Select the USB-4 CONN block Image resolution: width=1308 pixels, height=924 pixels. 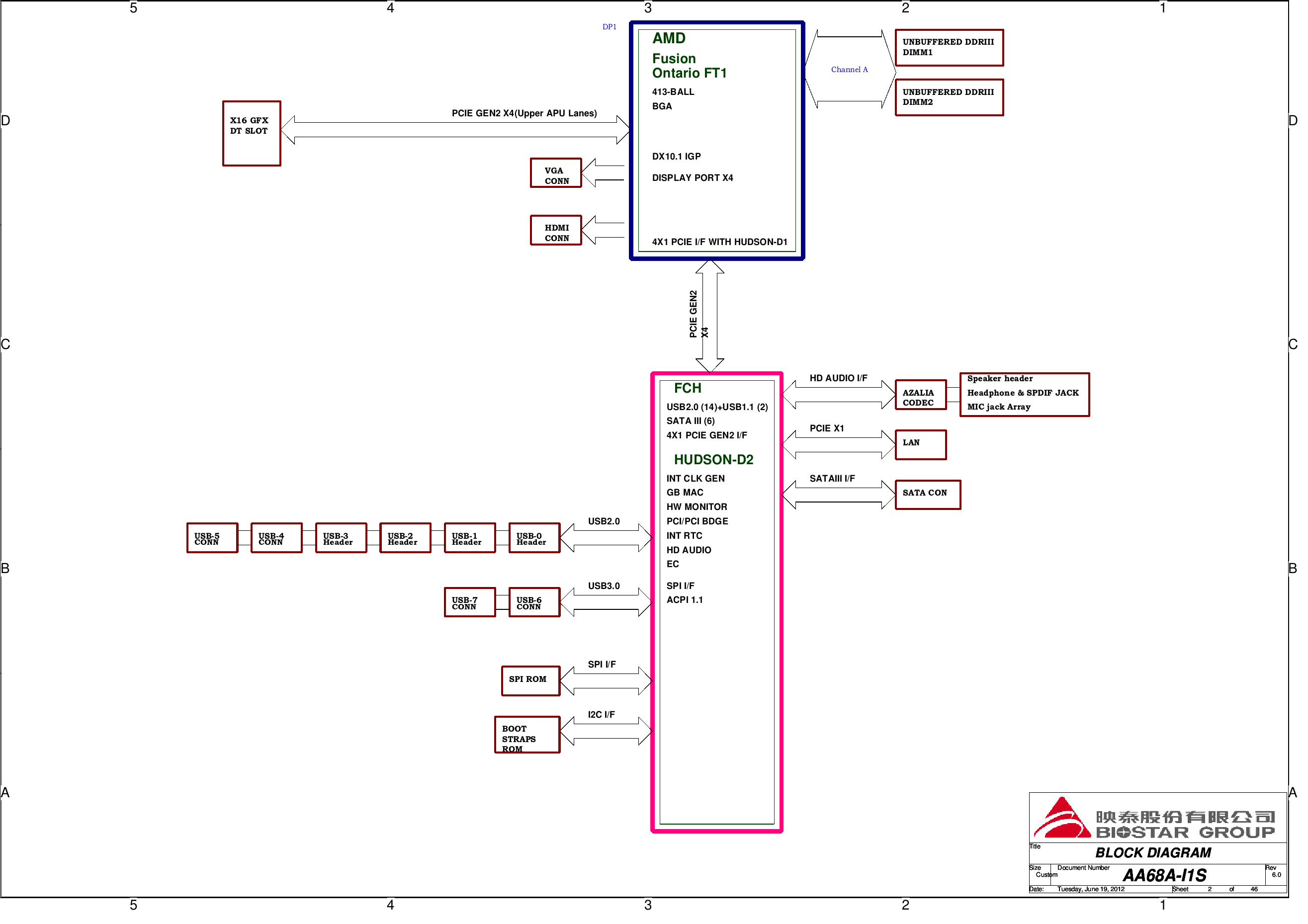tap(276, 538)
